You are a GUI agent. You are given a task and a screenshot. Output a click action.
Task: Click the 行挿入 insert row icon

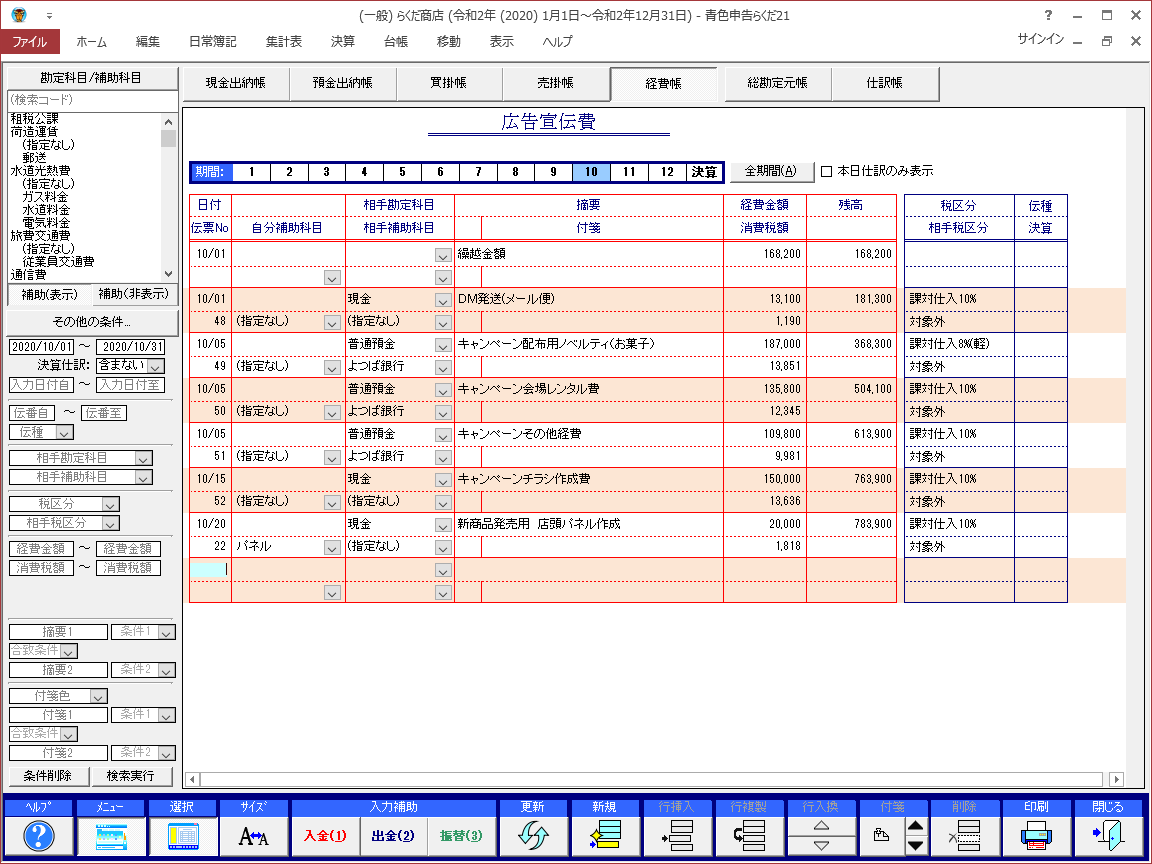tap(676, 836)
